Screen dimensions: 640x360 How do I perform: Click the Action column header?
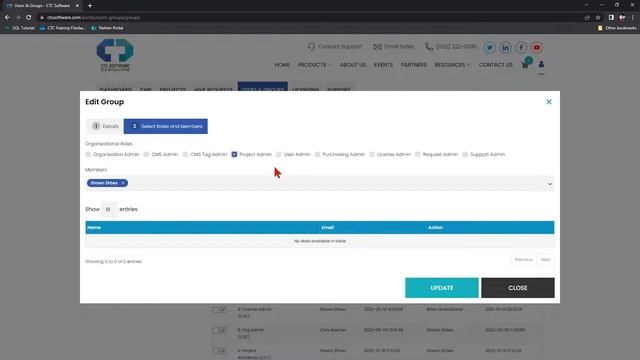tap(436, 227)
